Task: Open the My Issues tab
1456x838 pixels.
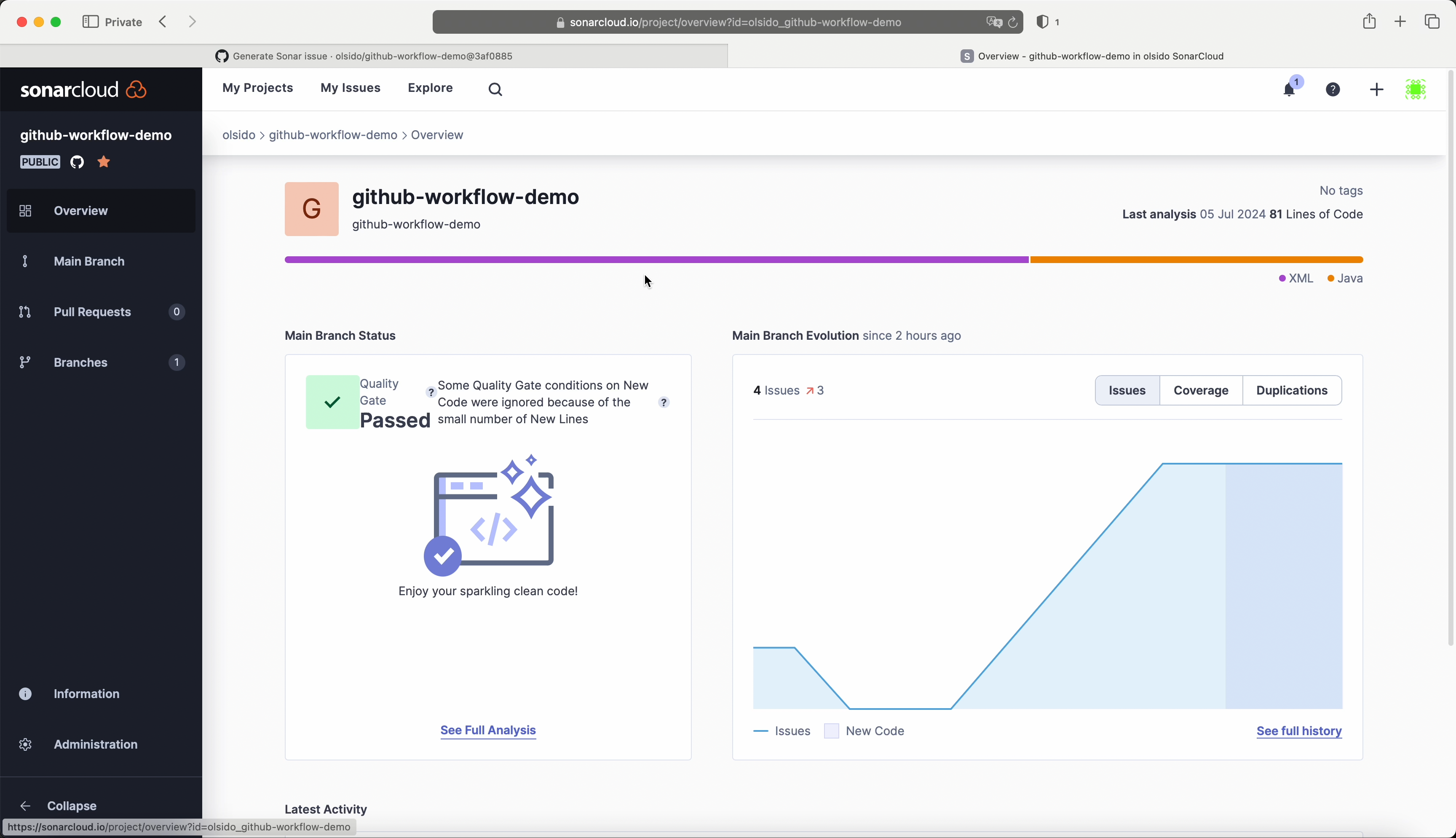Action: [x=350, y=88]
